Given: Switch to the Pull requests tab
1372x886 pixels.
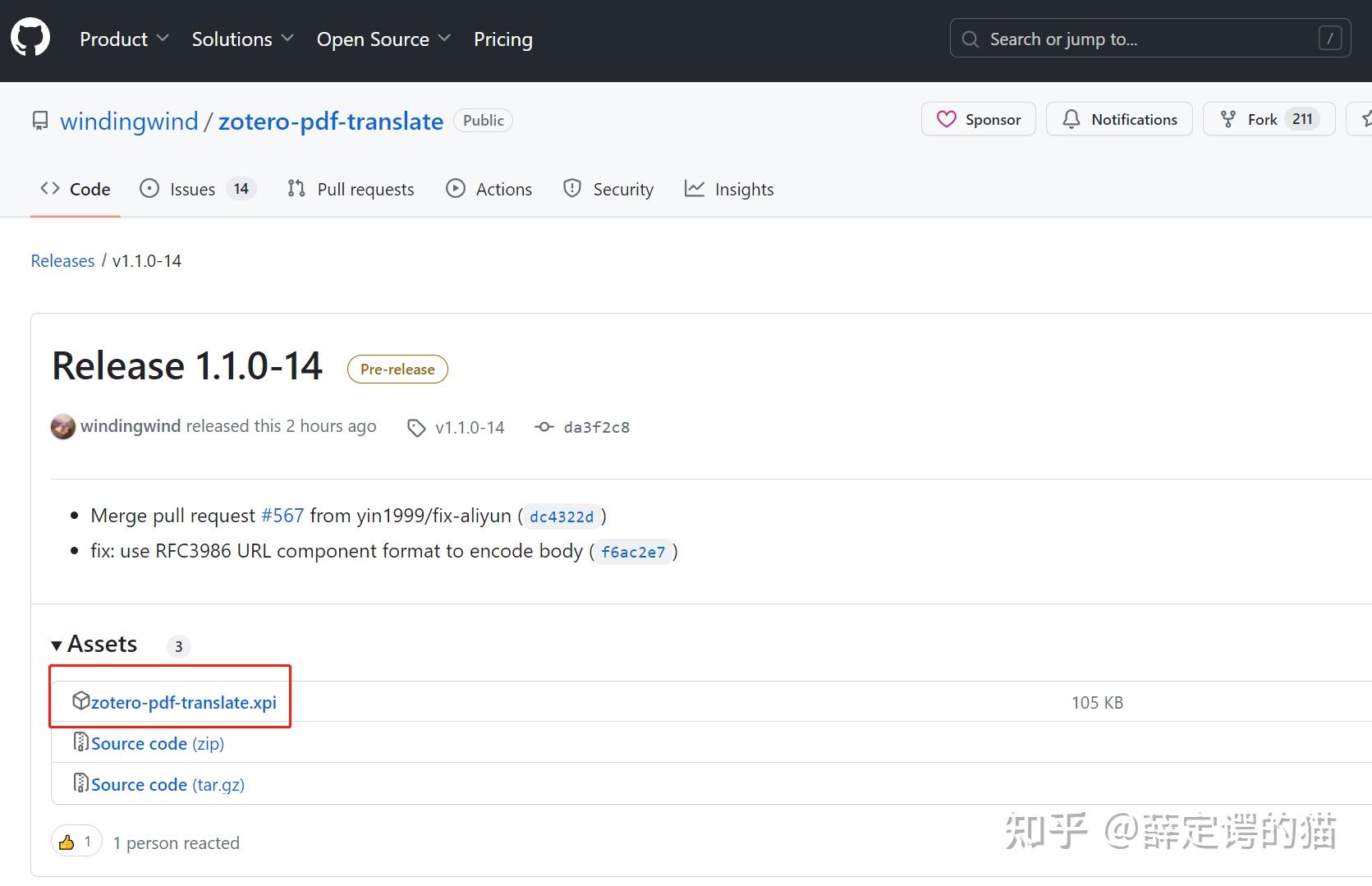Looking at the screenshot, I should coord(351,189).
